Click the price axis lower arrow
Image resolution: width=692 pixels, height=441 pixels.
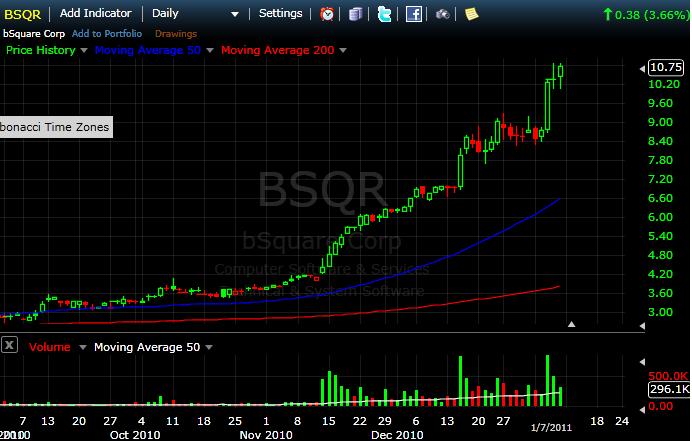[643, 326]
